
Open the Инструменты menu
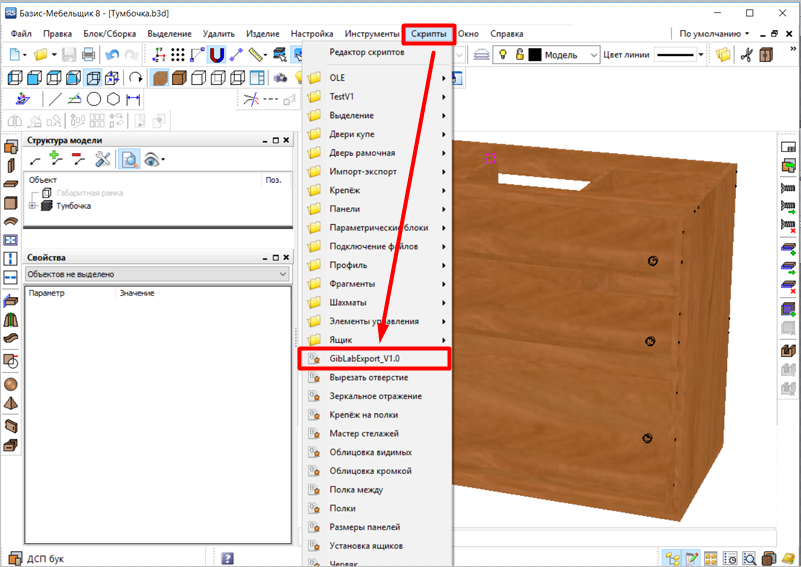(x=372, y=34)
